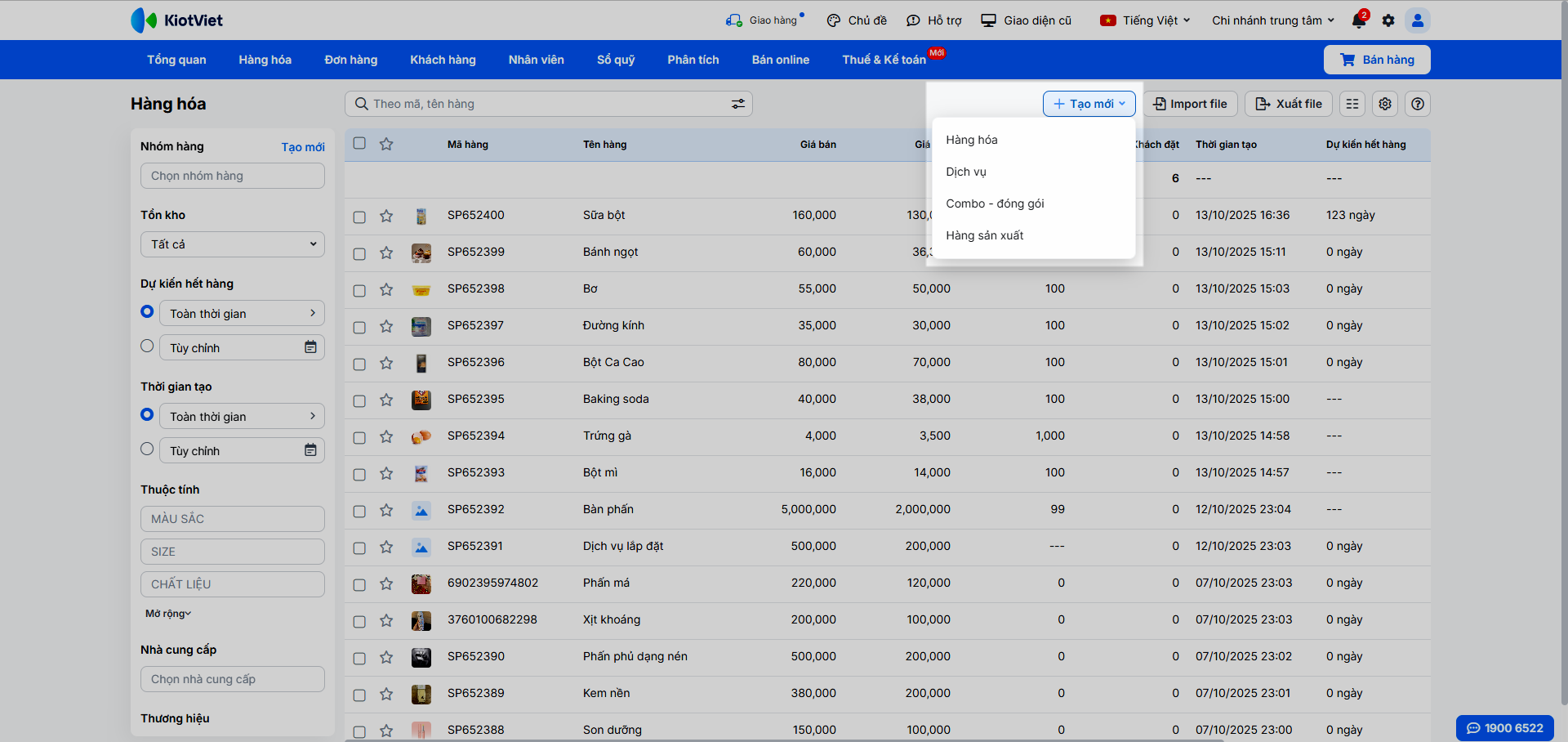The image size is (1568, 742).
Task: Open Tiếng Việt language dropdown
Action: click(1145, 20)
